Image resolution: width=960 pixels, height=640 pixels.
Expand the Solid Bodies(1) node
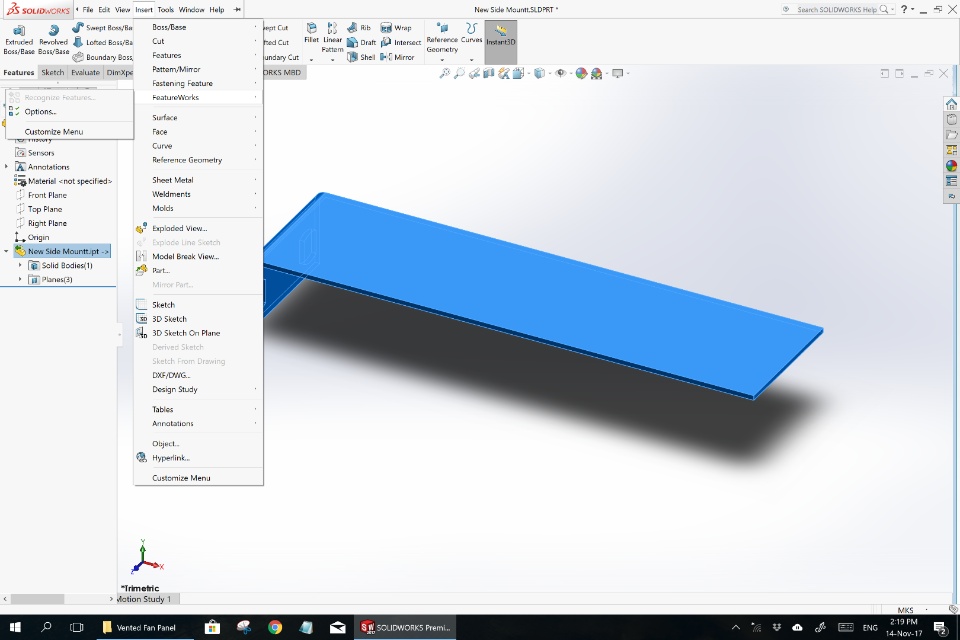point(20,265)
